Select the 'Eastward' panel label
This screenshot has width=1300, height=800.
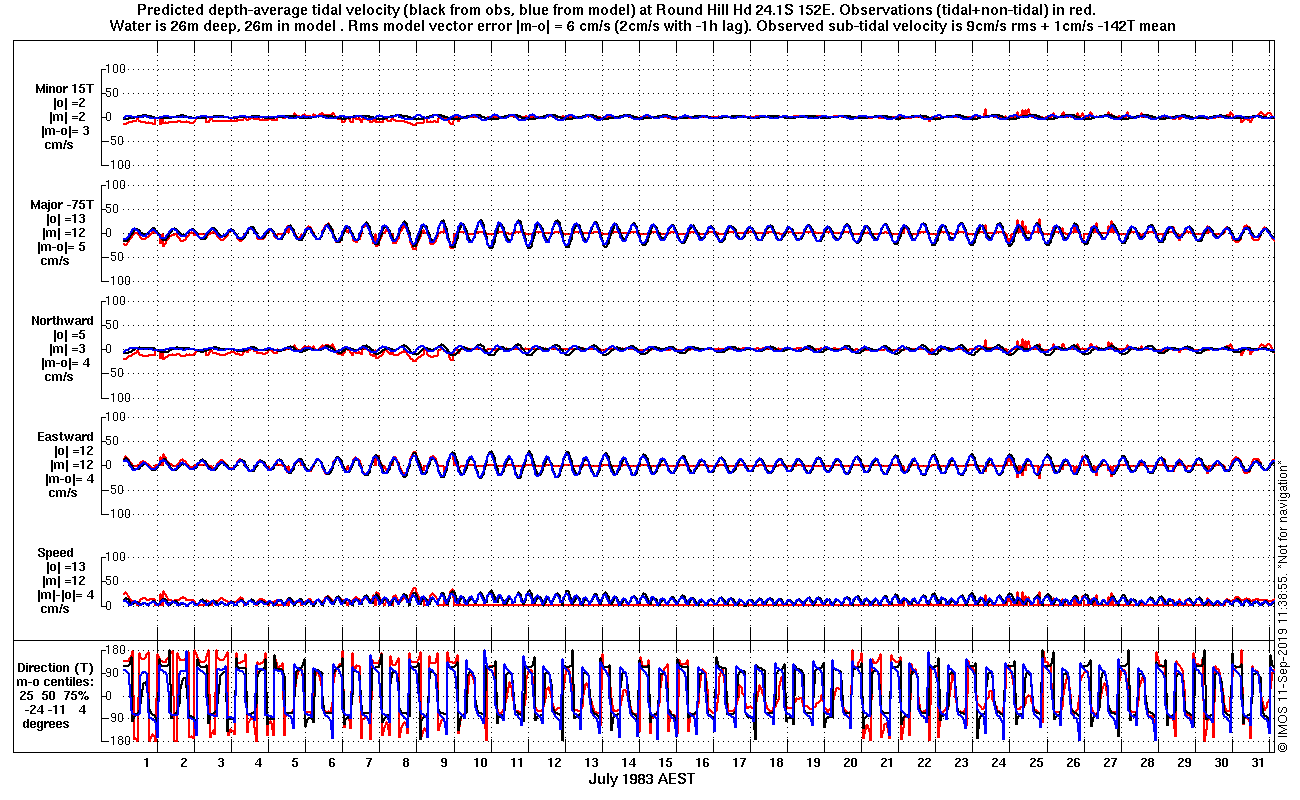[x=65, y=437]
